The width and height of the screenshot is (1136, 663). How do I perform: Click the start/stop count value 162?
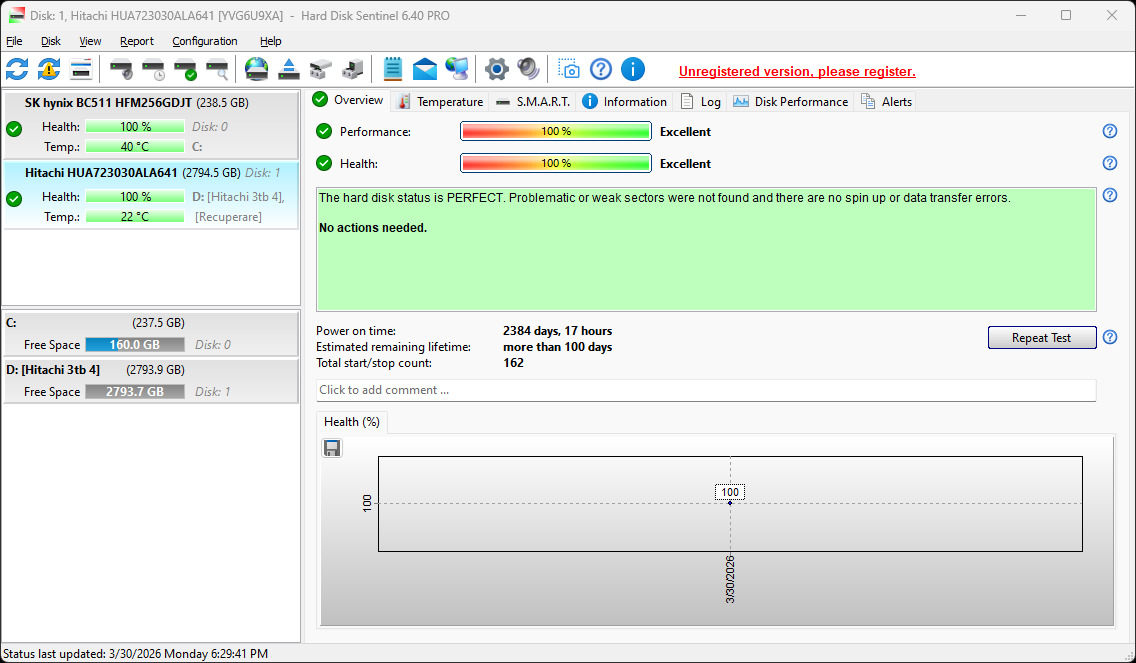[513, 363]
